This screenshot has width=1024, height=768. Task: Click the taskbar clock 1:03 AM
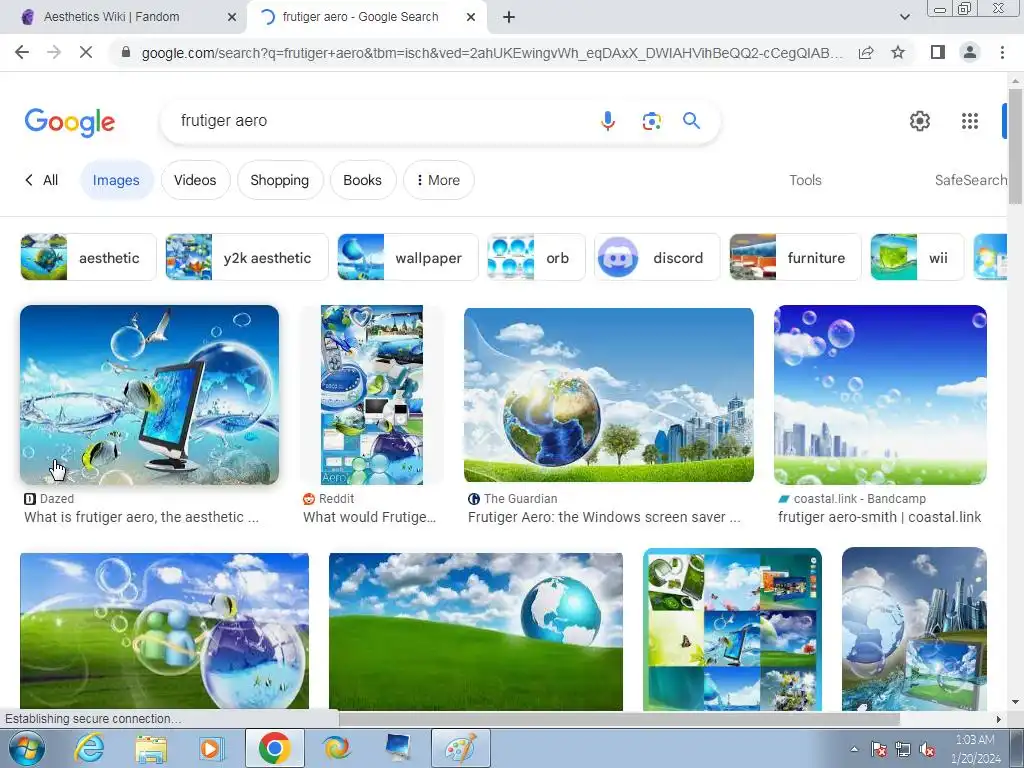click(x=975, y=740)
